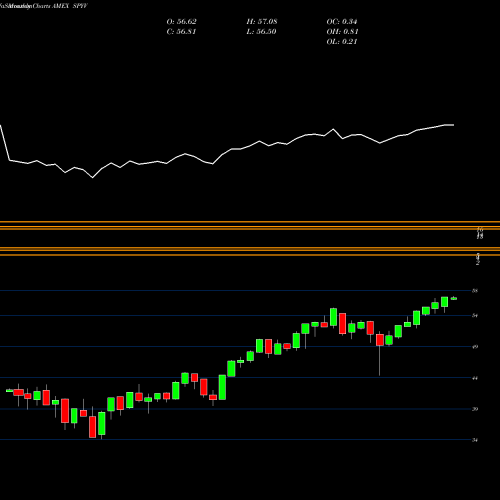Viewport: 500px width, 500px height.
Task: Click the 49 price axis label
Action: [475, 347]
